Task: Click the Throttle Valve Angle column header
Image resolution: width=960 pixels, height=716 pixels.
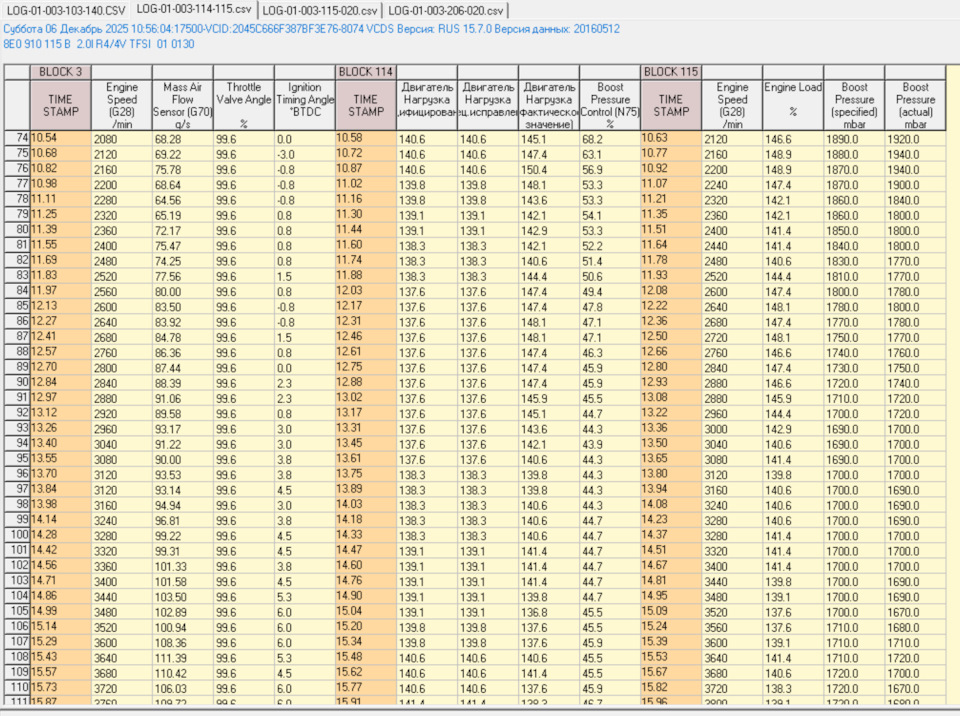Action: click(244, 105)
